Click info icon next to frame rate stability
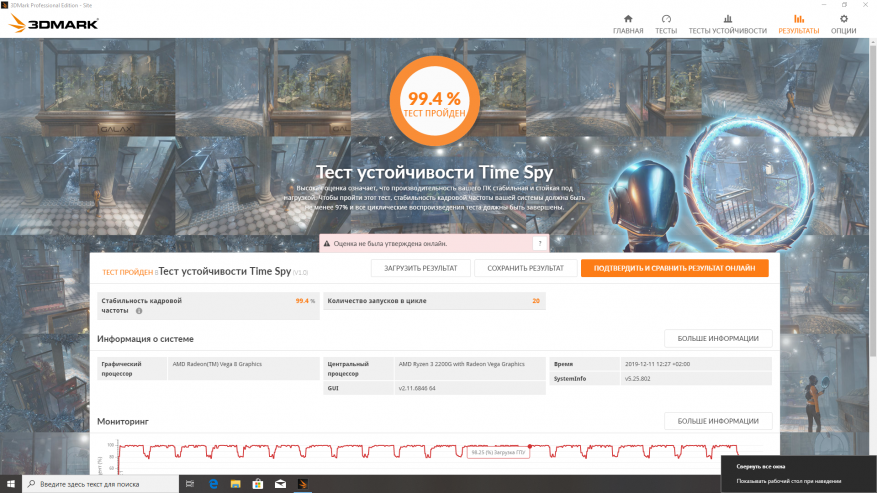This screenshot has height=493, width=877. [139, 311]
